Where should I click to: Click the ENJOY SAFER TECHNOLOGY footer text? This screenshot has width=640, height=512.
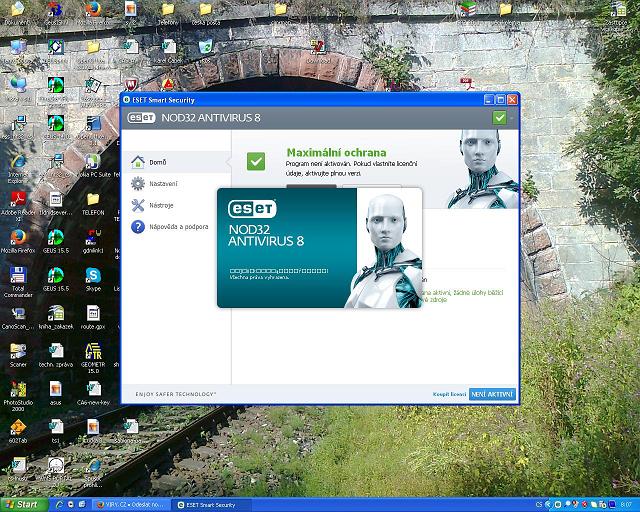(176, 394)
